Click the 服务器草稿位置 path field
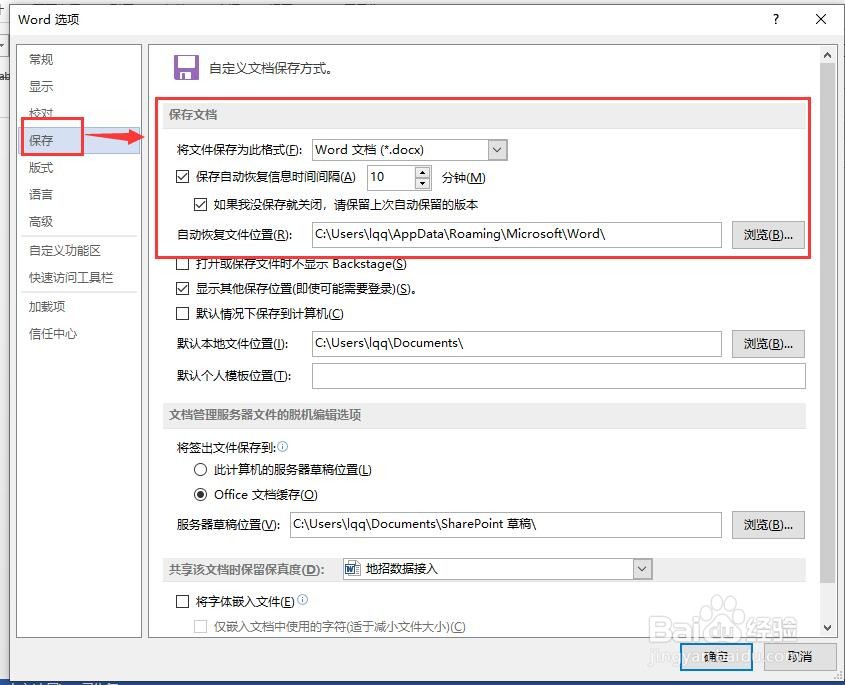Viewport: 845px width, 685px height. (505, 525)
